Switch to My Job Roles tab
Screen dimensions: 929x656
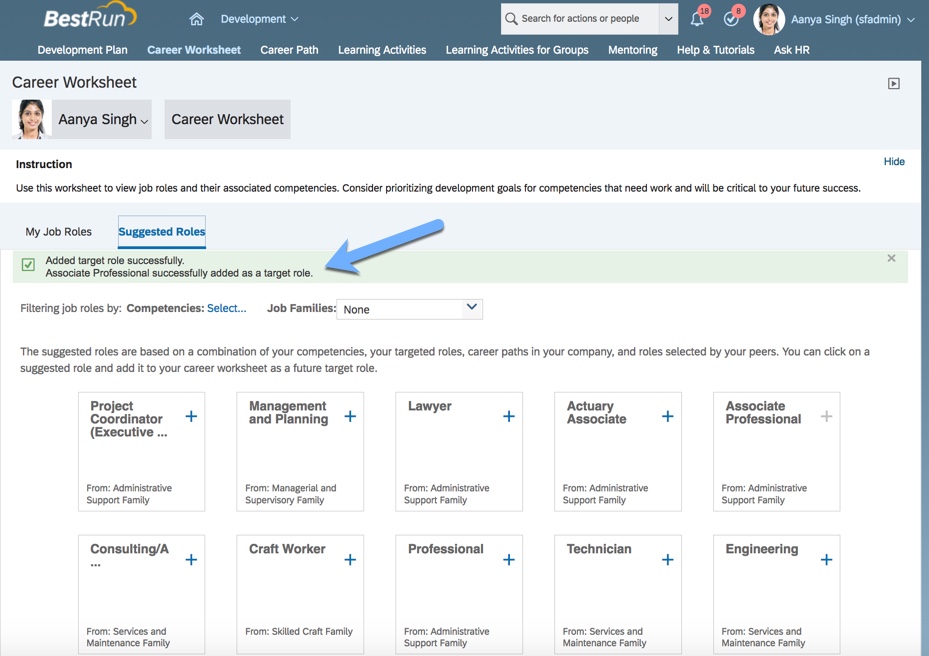click(x=58, y=232)
